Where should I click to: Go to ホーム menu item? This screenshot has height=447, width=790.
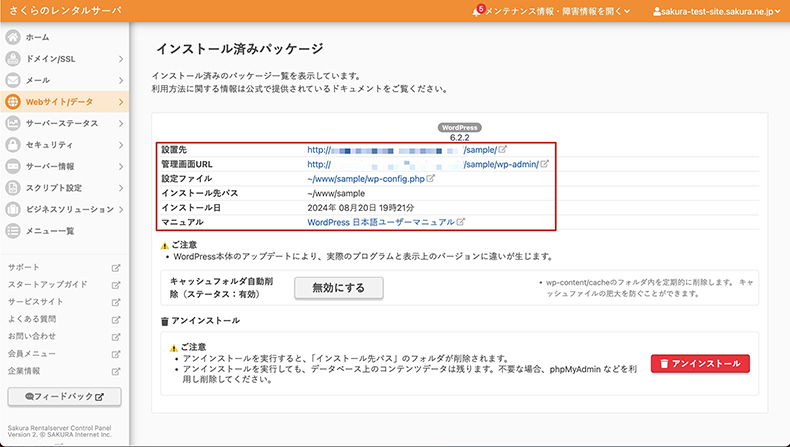pyautogui.click(x=38, y=37)
